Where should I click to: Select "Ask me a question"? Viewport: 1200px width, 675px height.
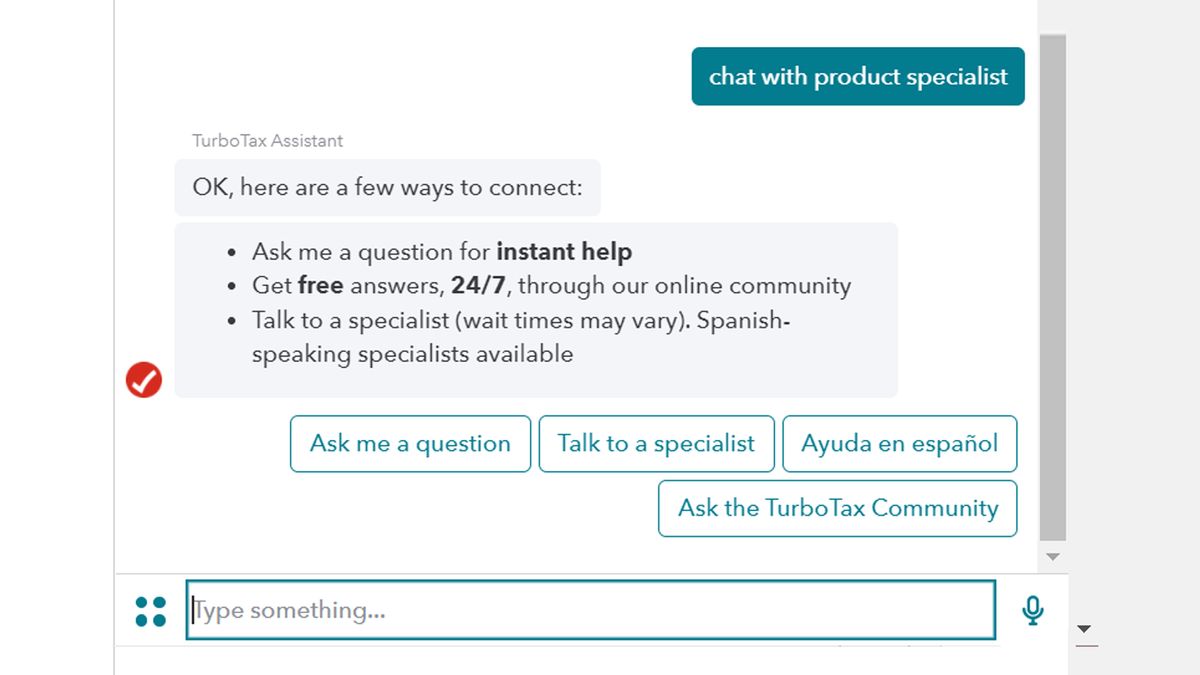409,443
